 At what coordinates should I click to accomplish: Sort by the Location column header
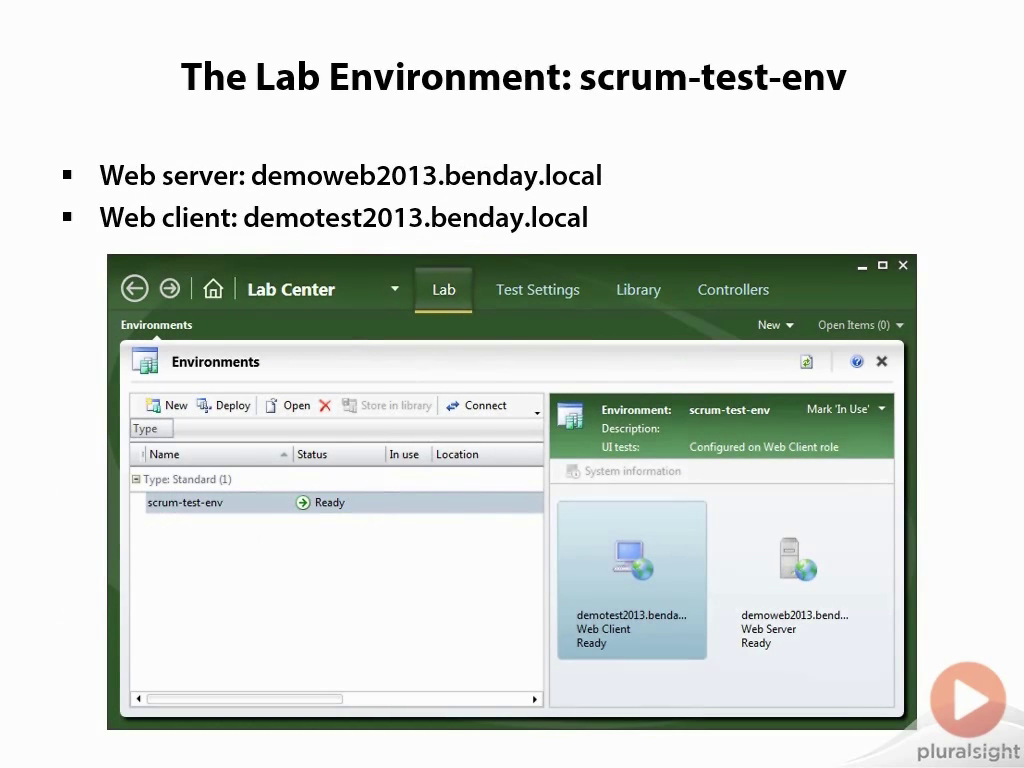[x=487, y=455]
